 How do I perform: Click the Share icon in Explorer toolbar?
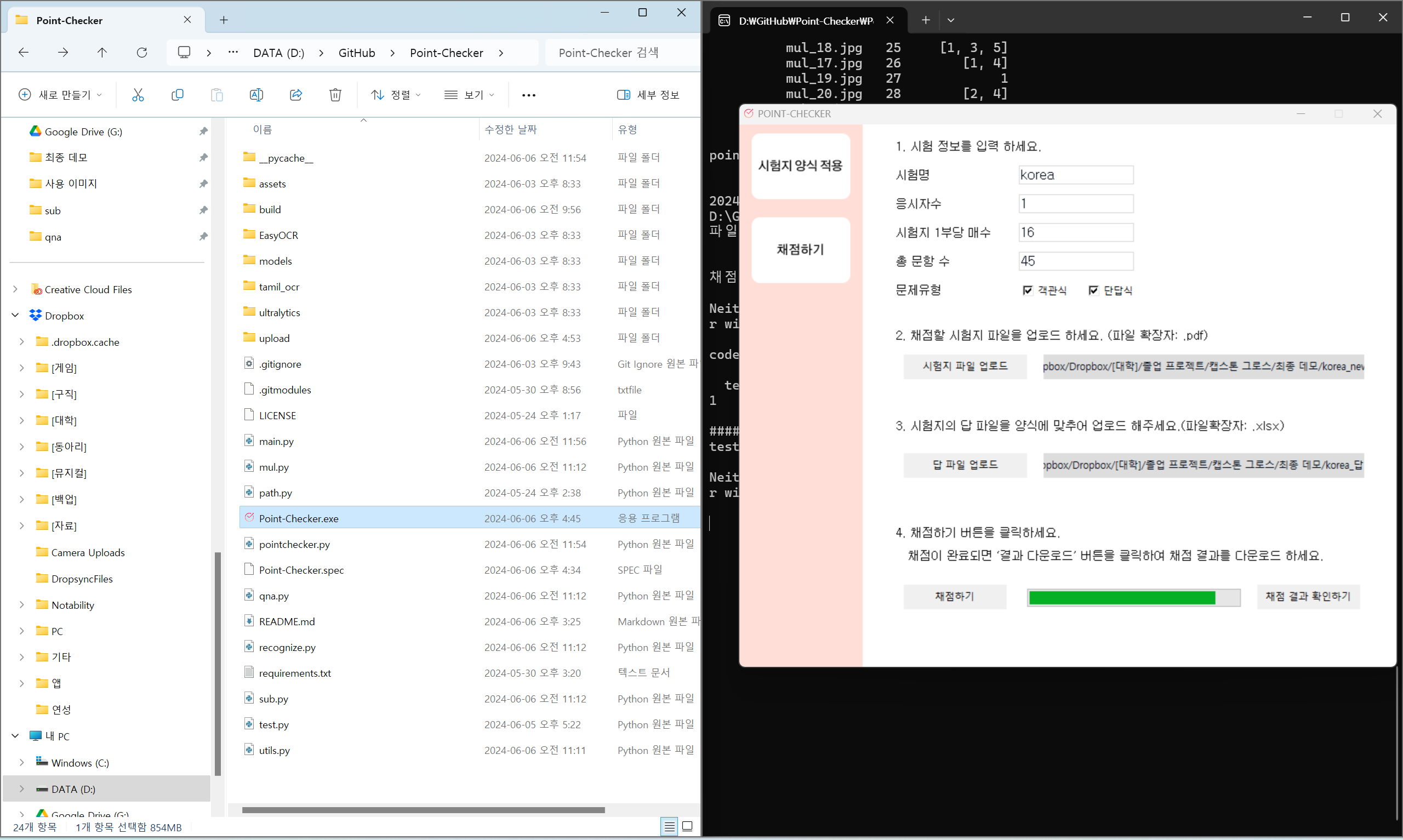point(295,95)
